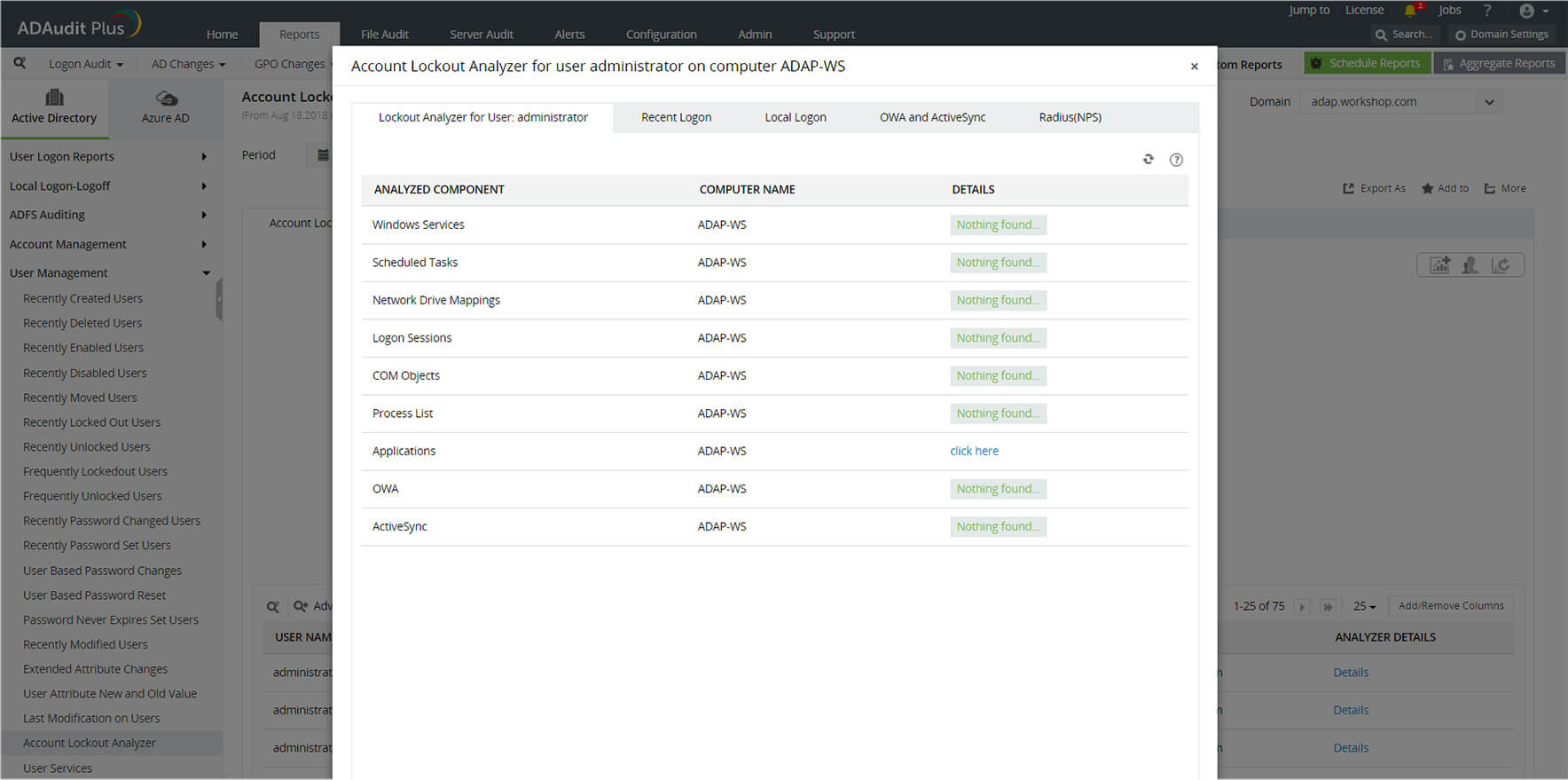Screen dimensions: 1568x780
Task: Open the Admin menu tab
Action: coord(755,35)
